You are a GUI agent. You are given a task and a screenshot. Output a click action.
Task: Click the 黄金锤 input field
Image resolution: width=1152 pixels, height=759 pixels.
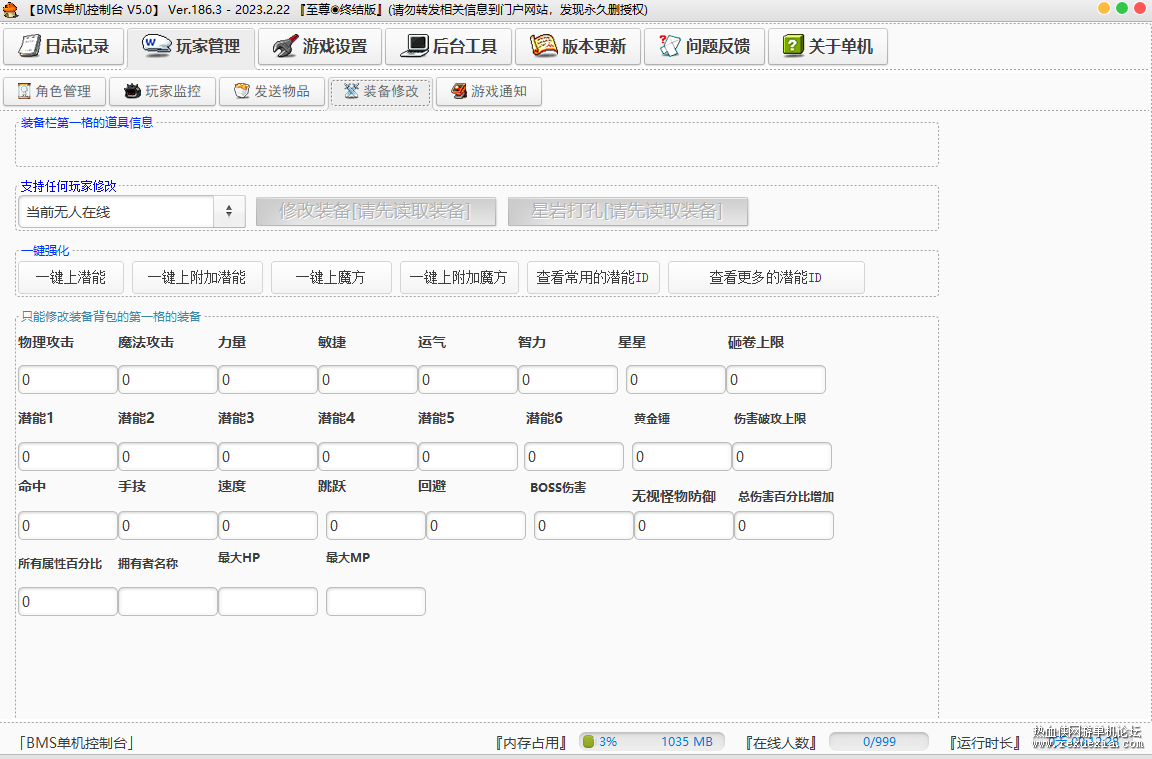[681, 456]
